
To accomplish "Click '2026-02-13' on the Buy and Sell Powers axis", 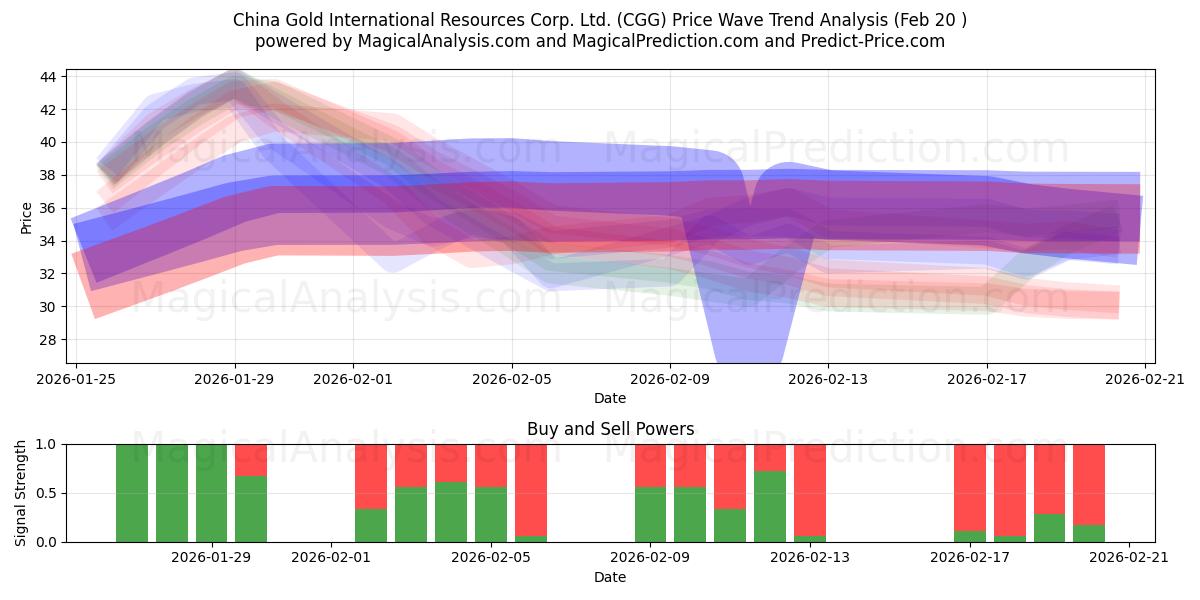I will [809, 557].
